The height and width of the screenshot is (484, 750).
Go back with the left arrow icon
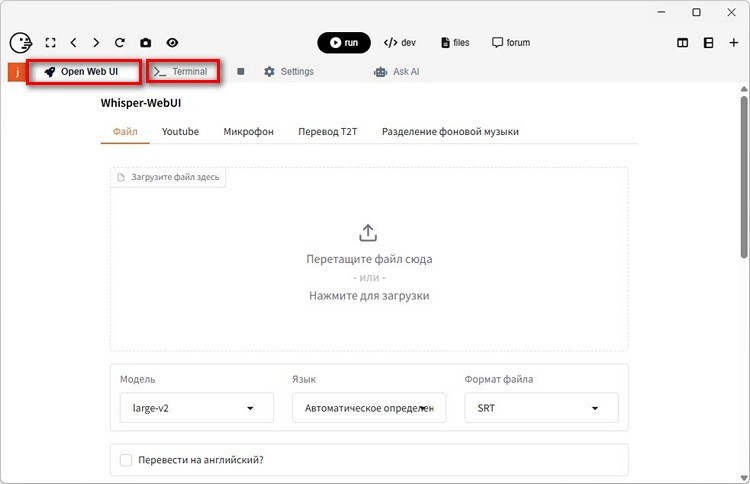tap(73, 43)
